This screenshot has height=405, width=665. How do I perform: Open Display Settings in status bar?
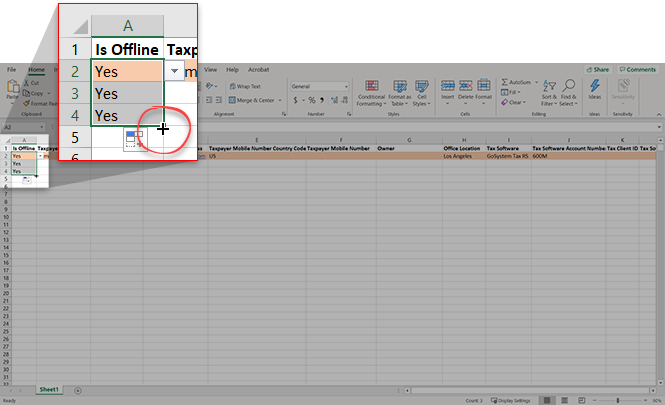[x=511, y=401]
